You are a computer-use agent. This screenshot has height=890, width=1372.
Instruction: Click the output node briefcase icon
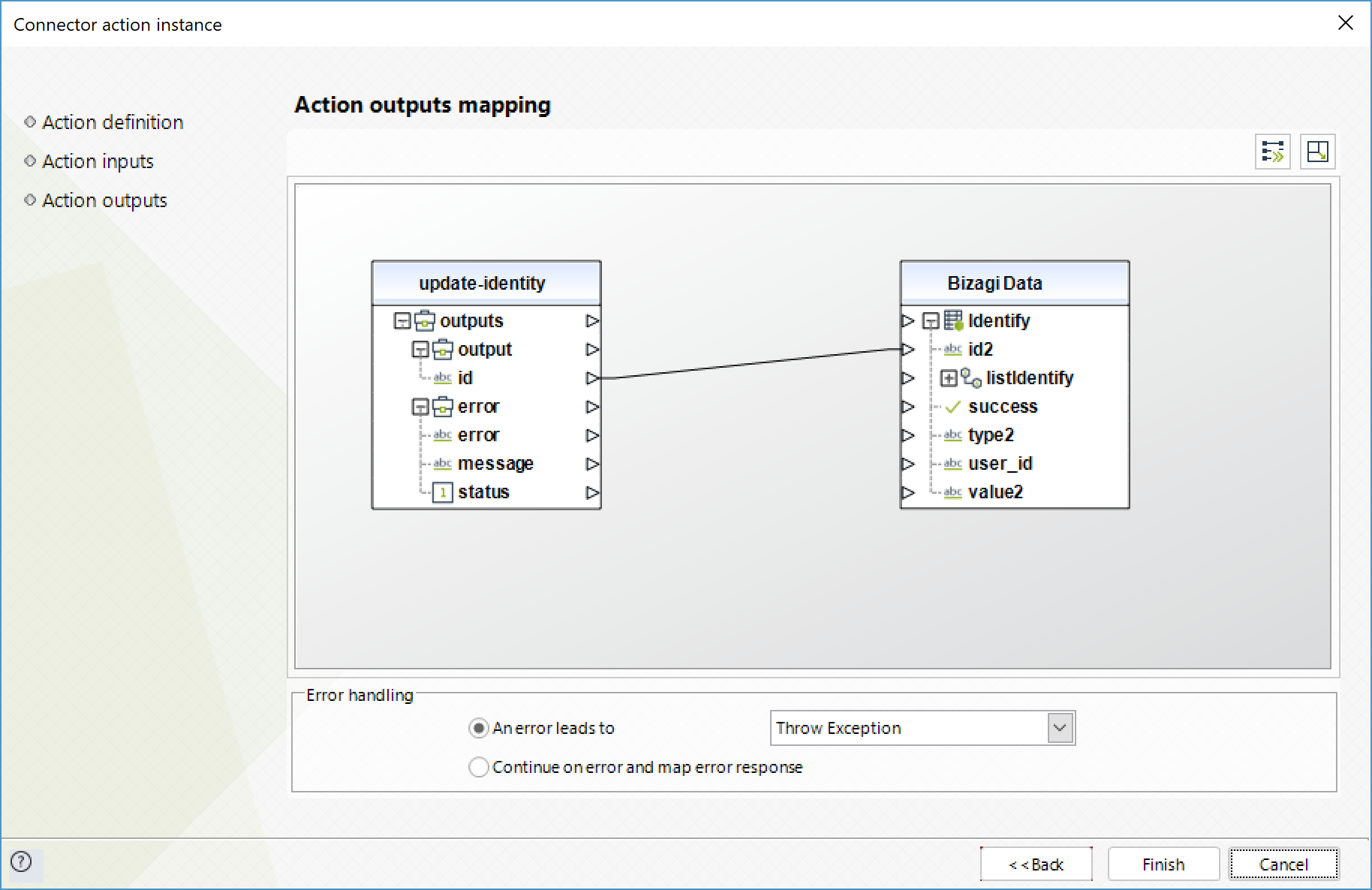point(443,349)
